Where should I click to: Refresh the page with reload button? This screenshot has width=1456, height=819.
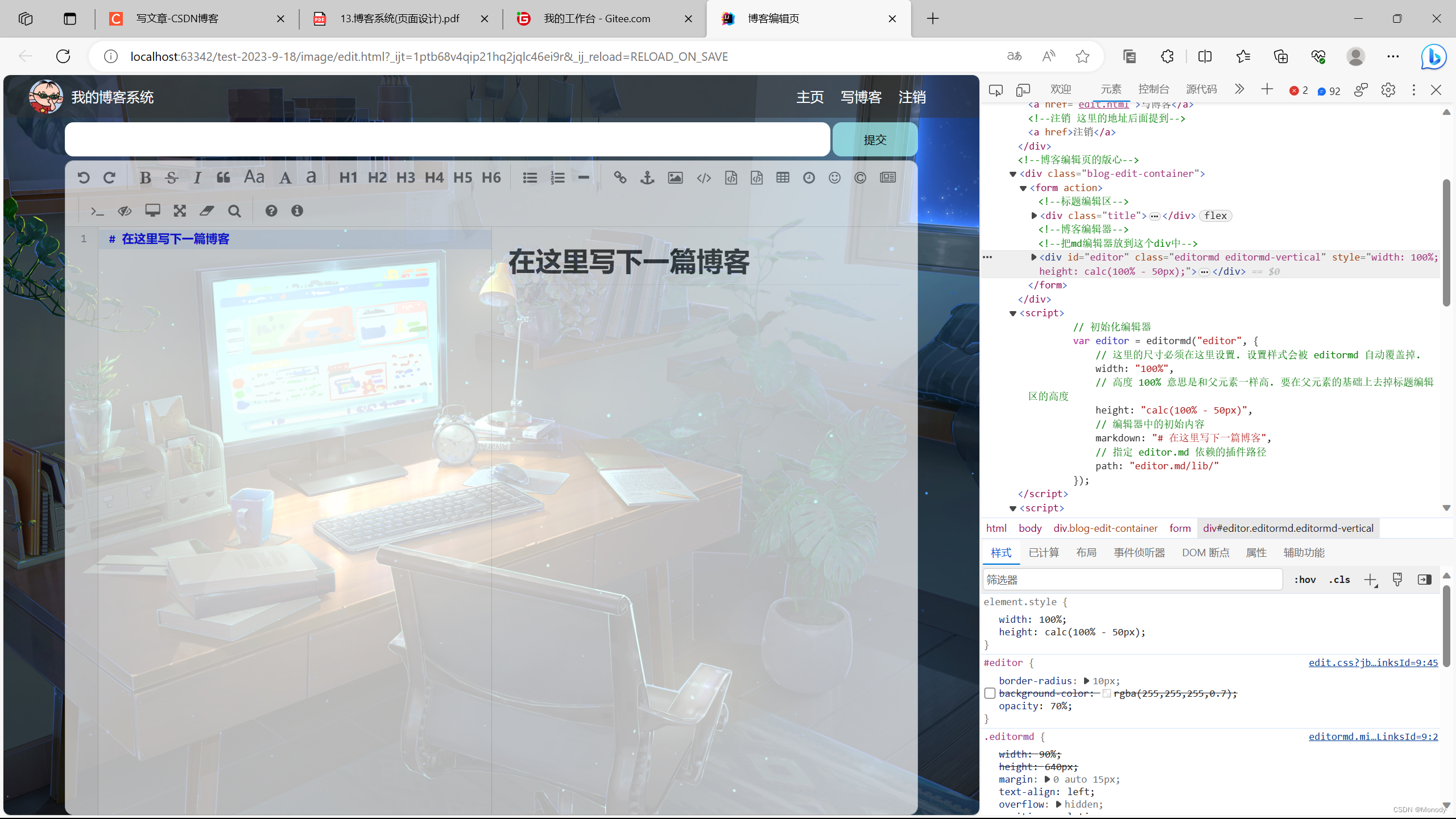point(63,56)
